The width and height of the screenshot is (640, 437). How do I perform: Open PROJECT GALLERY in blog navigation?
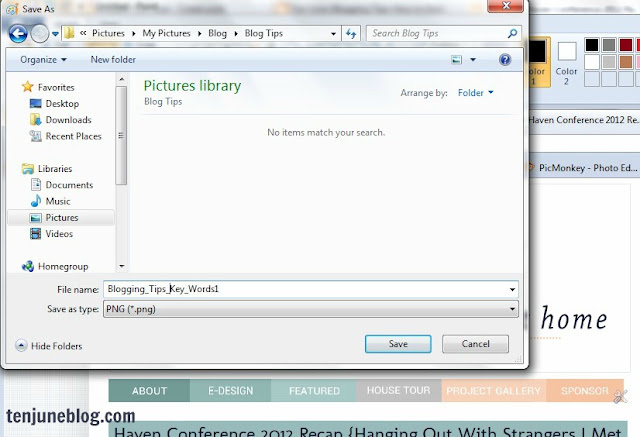point(493,390)
